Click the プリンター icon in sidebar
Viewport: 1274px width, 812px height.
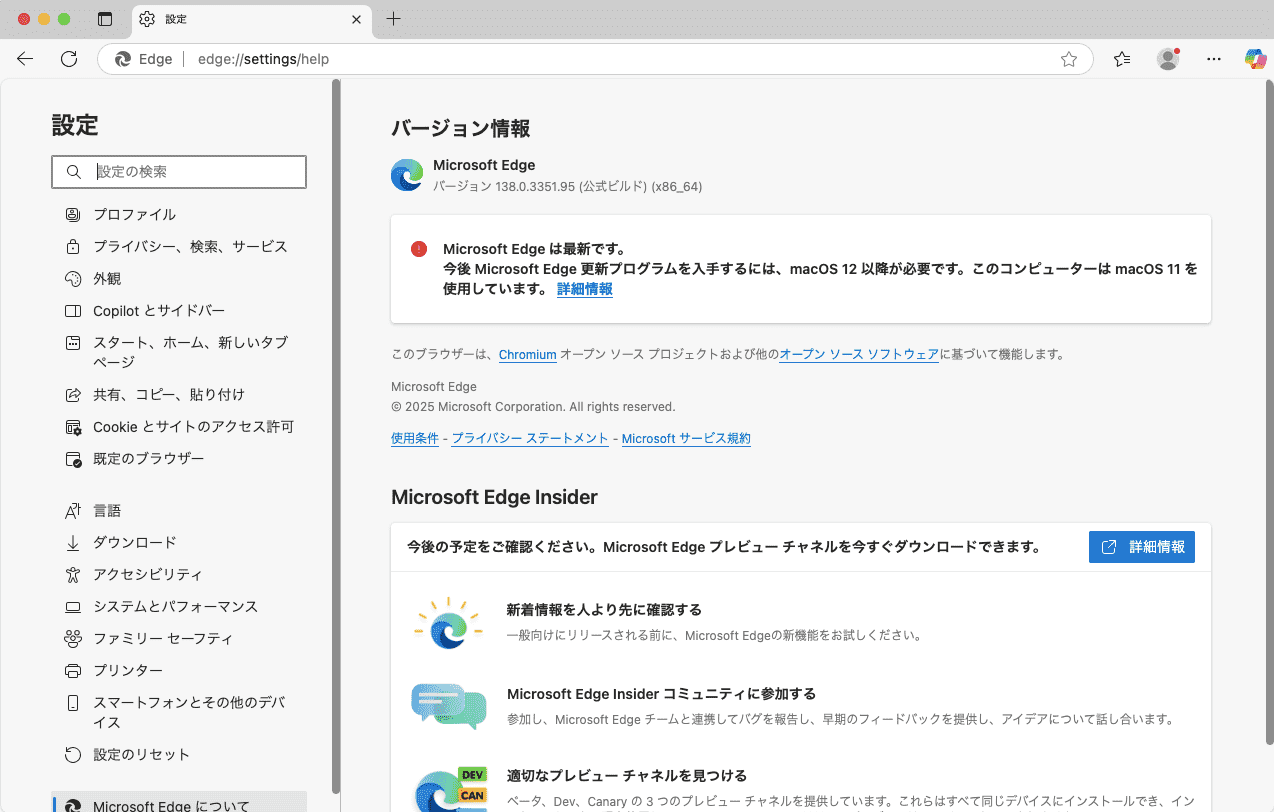coord(73,670)
